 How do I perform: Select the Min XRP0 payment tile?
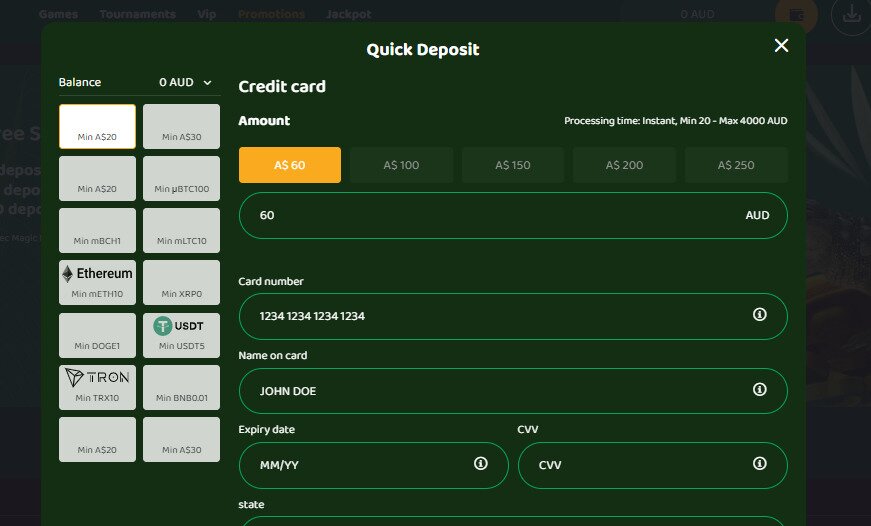coord(181,283)
